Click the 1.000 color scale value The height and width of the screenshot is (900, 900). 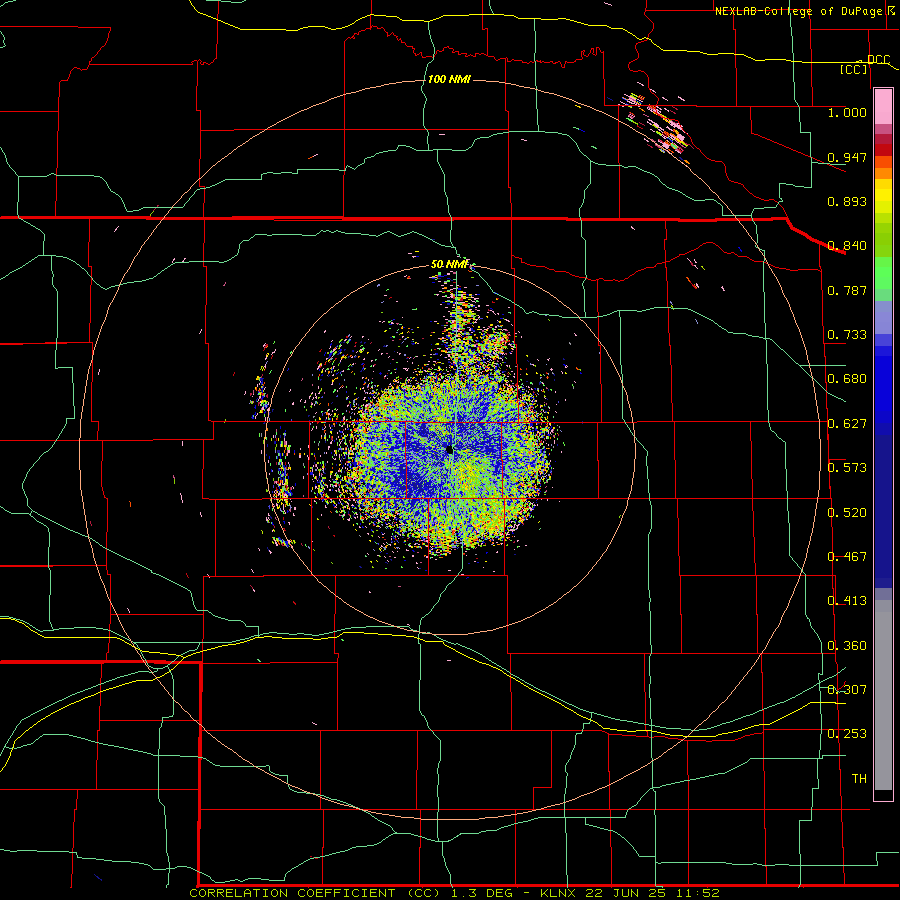click(x=847, y=112)
